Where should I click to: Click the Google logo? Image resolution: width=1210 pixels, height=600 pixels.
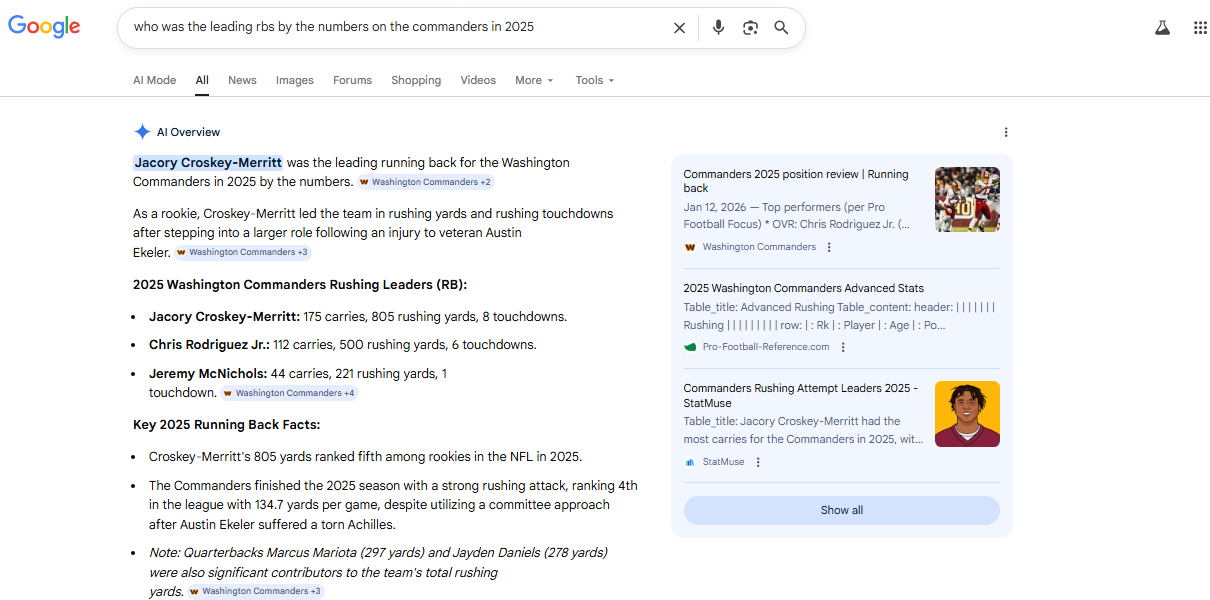click(x=44, y=27)
